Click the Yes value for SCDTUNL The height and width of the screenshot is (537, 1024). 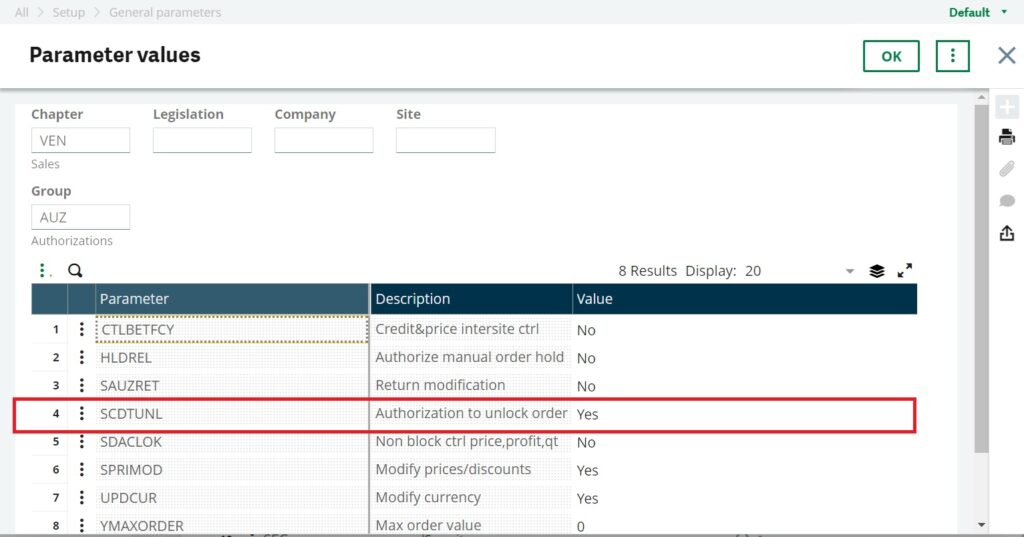point(587,414)
